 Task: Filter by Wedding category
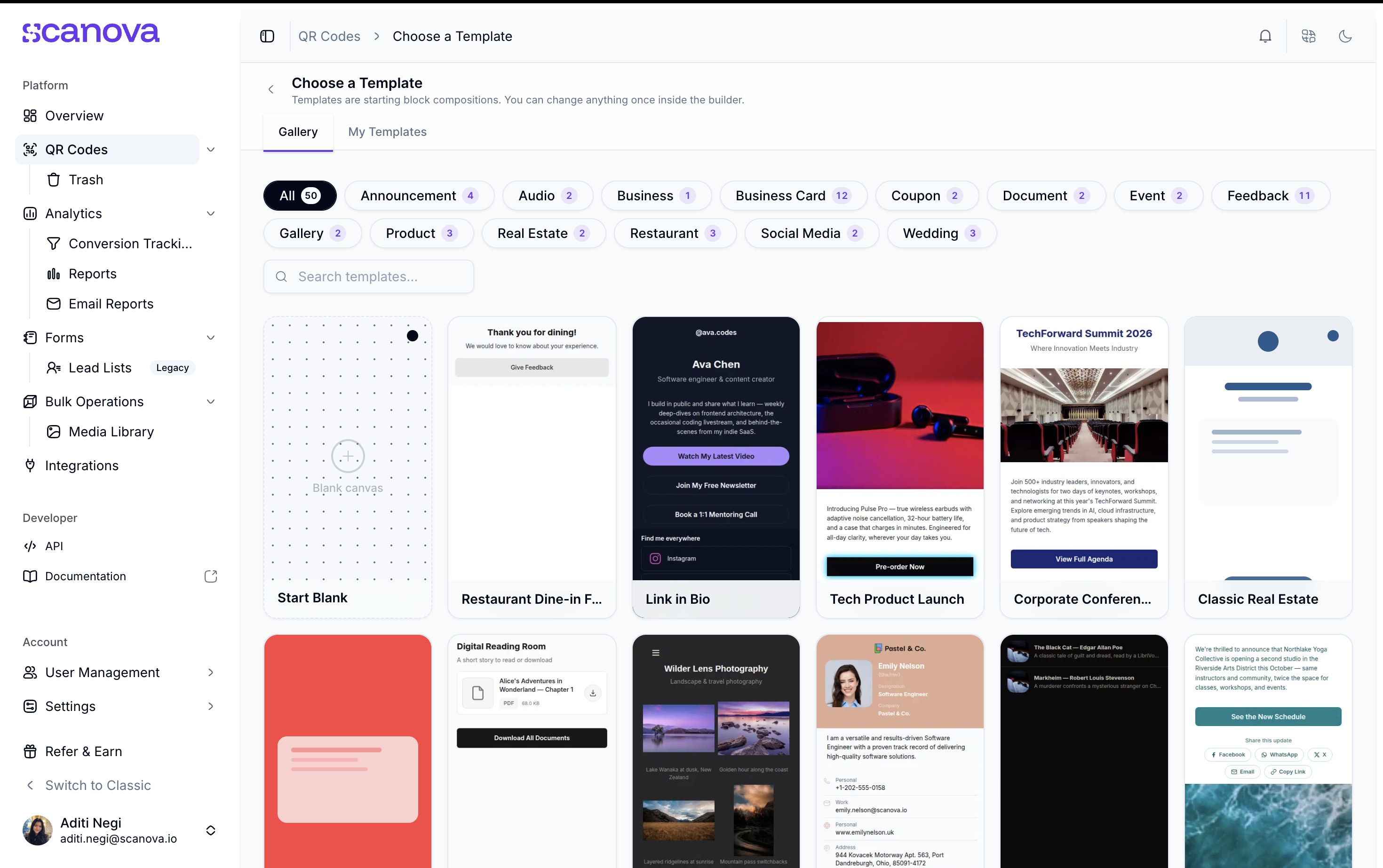point(941,233)
